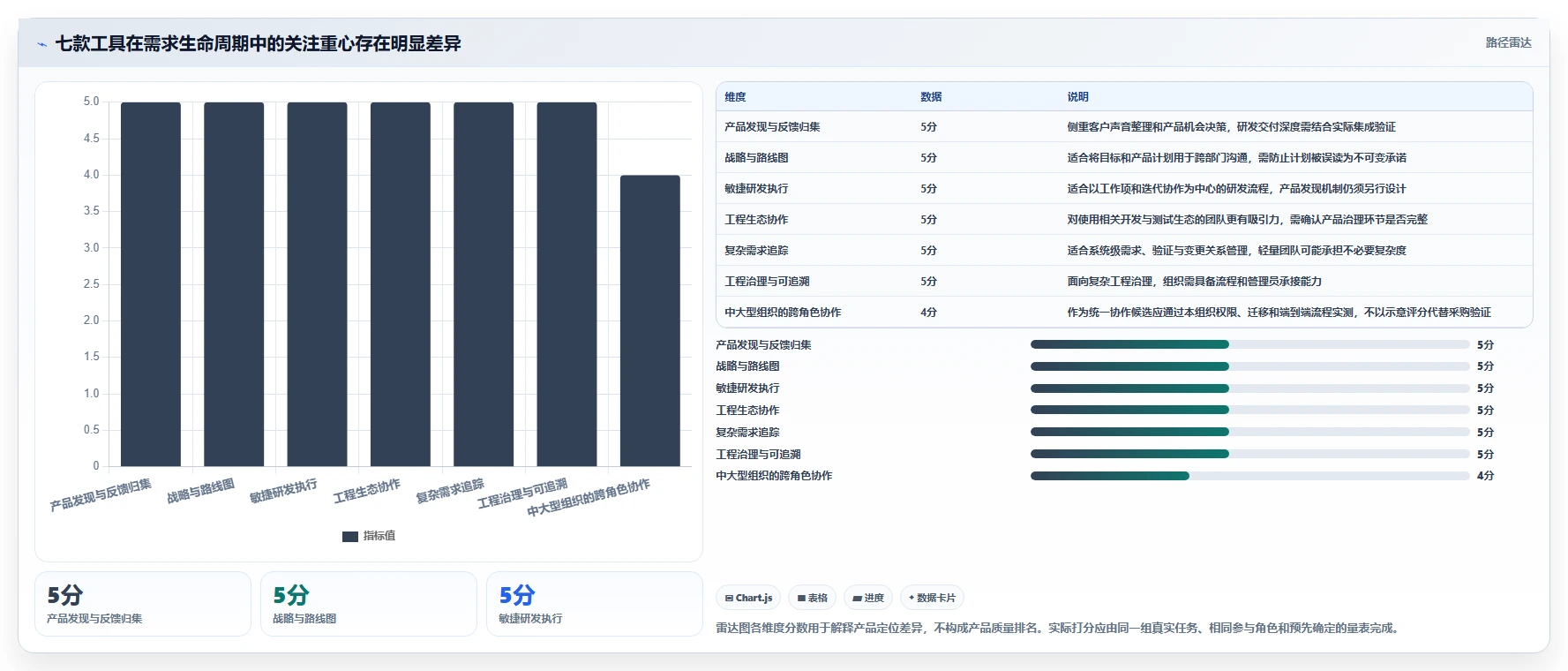1568x671 pixels.
Task: Click the description starting 适合将目标和产品计划
Action: tap(1236, 158)
